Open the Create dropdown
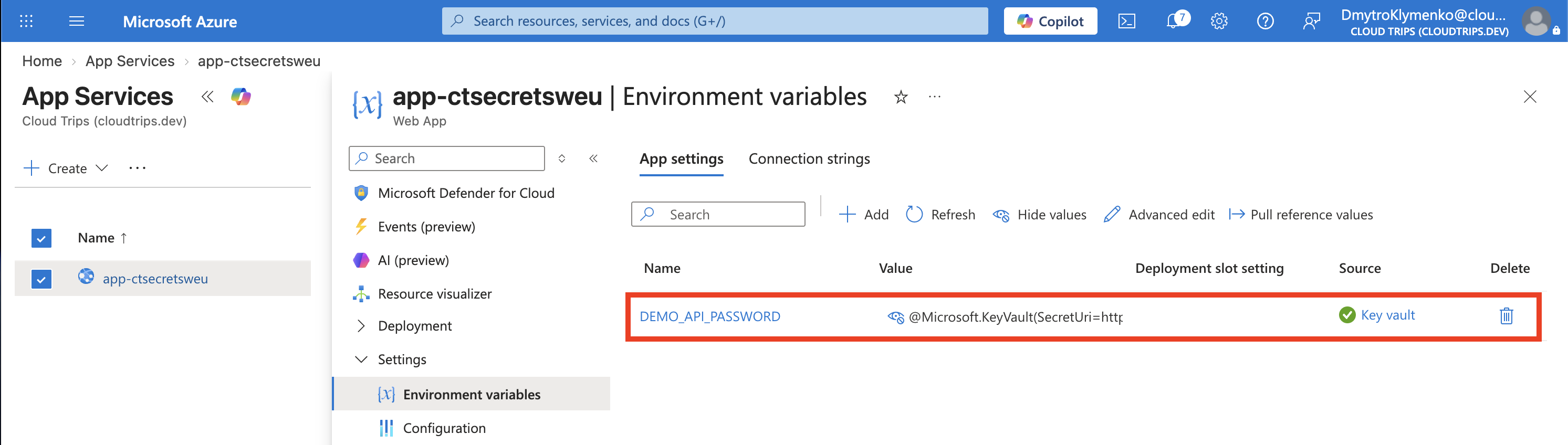This screenshot has height=445, width=1568. 66,168
